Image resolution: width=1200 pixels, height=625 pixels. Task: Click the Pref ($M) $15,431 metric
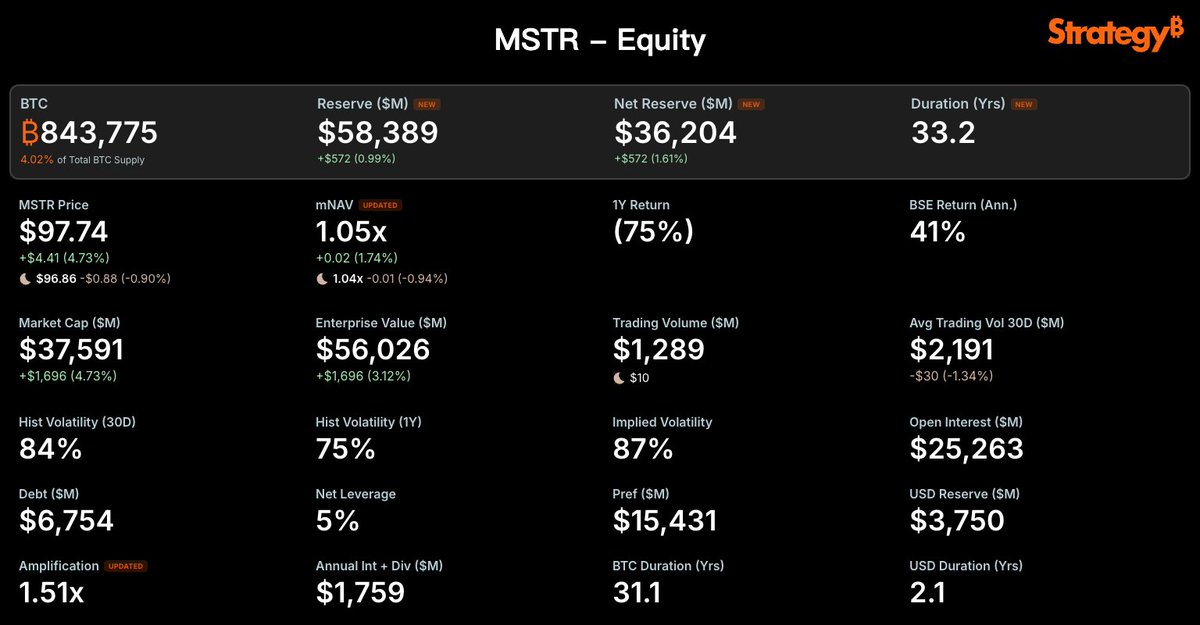click(665, 510)
